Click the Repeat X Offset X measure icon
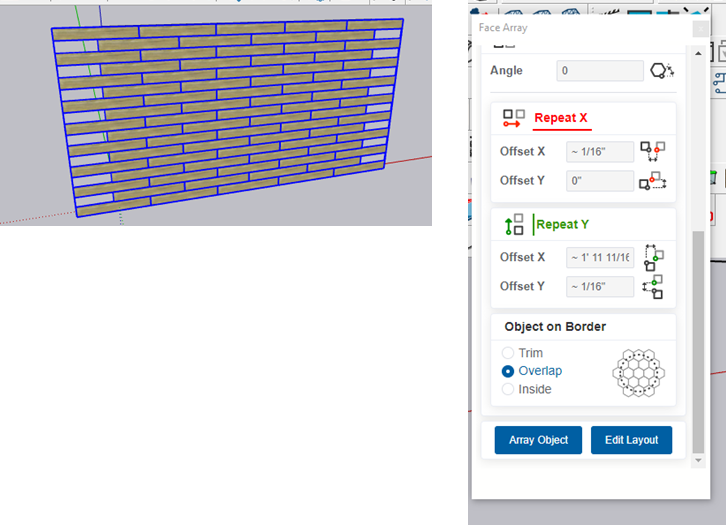Image resolution: width=726 pixels, height=525 pixels. pyautogui.click(x=652, y=151)
